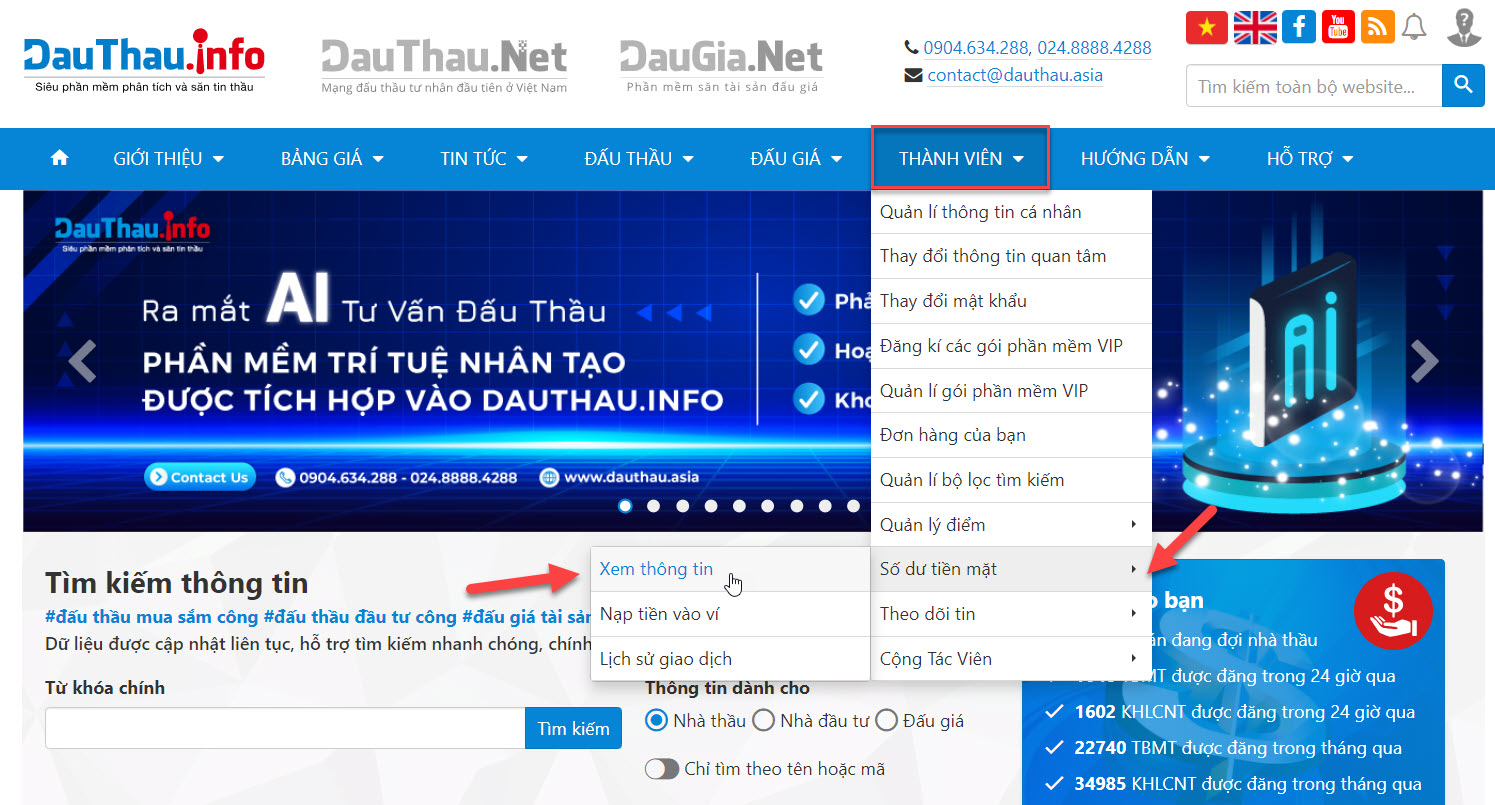The image size is (1495, 805).
Task: Select the fifth carousel dot indicator
Action: (740, 506)
